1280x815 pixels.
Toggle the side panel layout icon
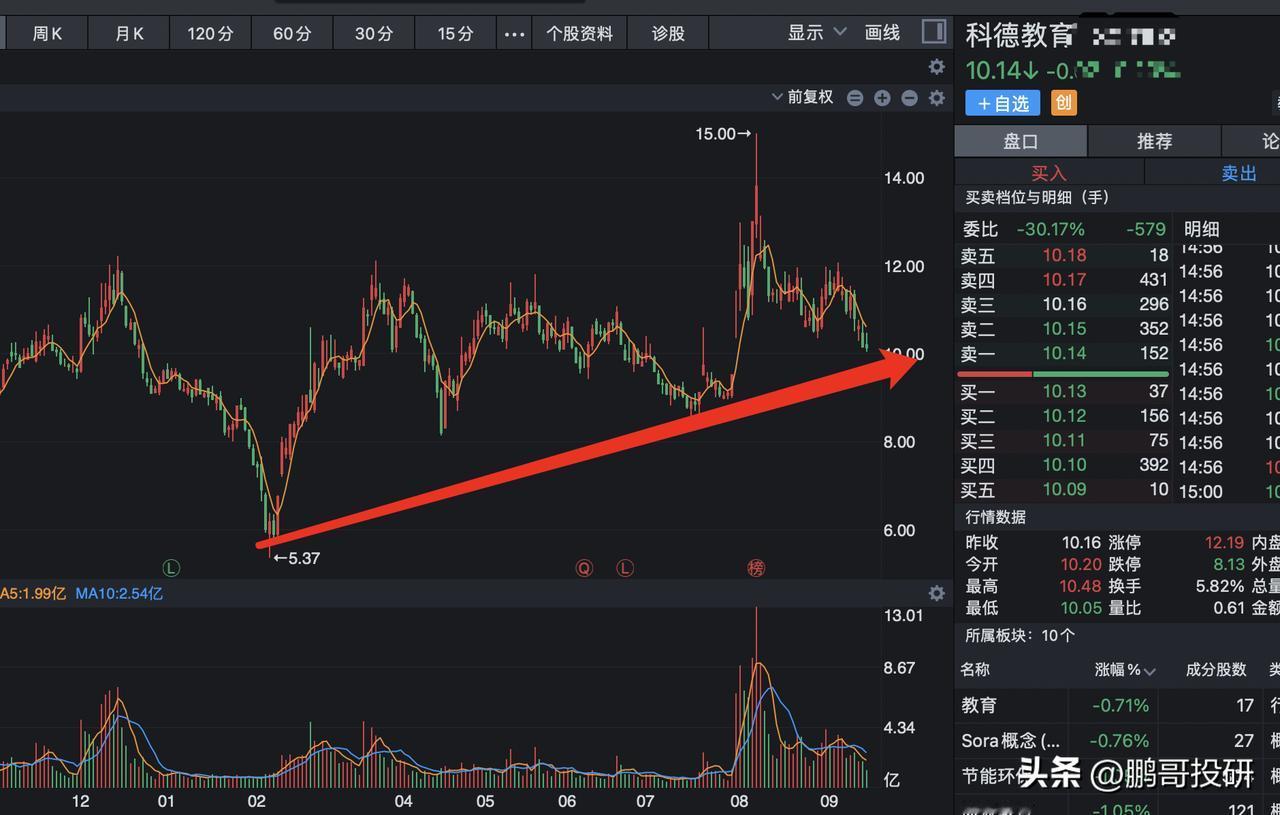[x=933, y=32]
